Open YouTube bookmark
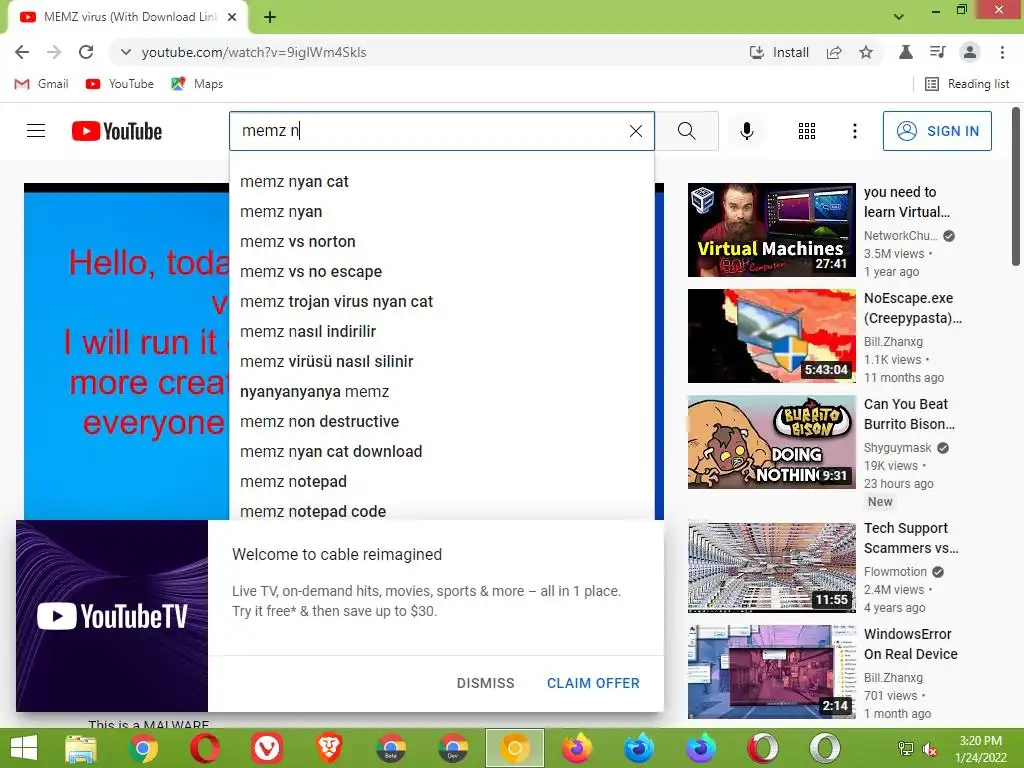This screenshot has width=1024, height=768. pyautogui.click(x=120, y=84)
